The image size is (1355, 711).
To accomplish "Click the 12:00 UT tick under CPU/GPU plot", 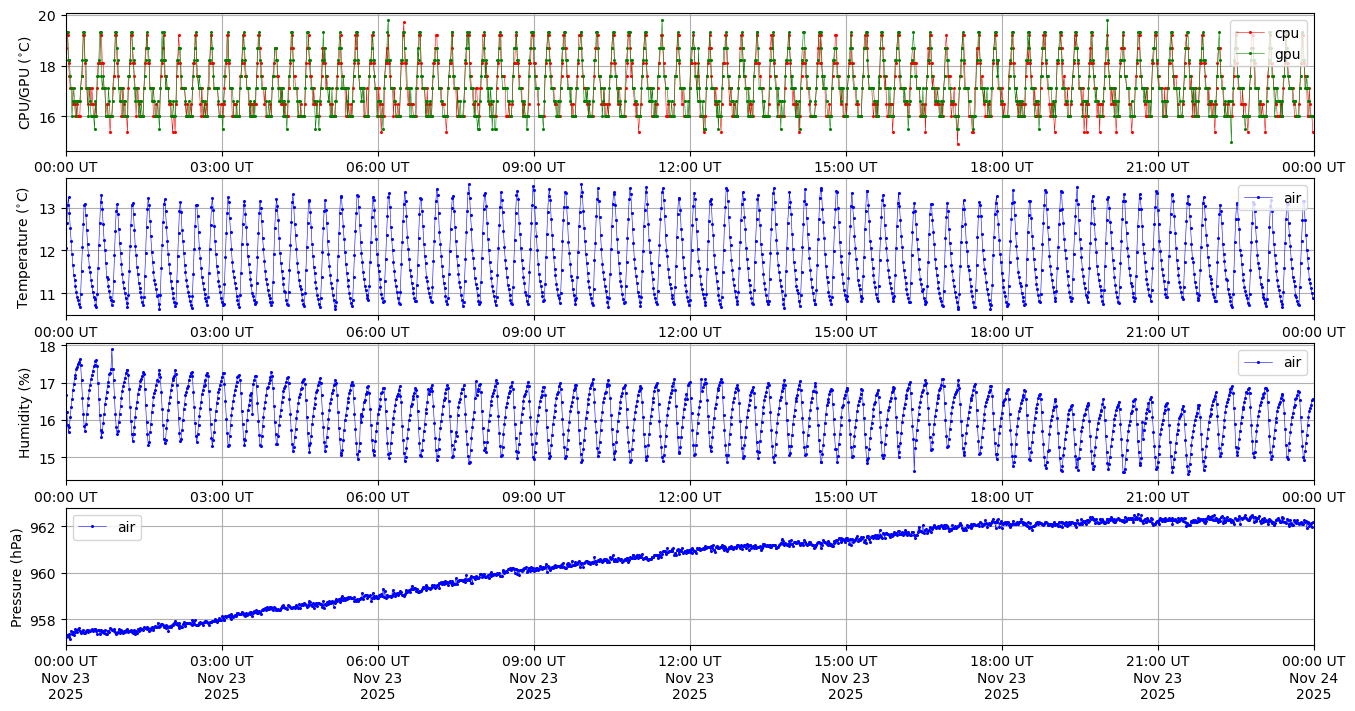I will (689, 167).
